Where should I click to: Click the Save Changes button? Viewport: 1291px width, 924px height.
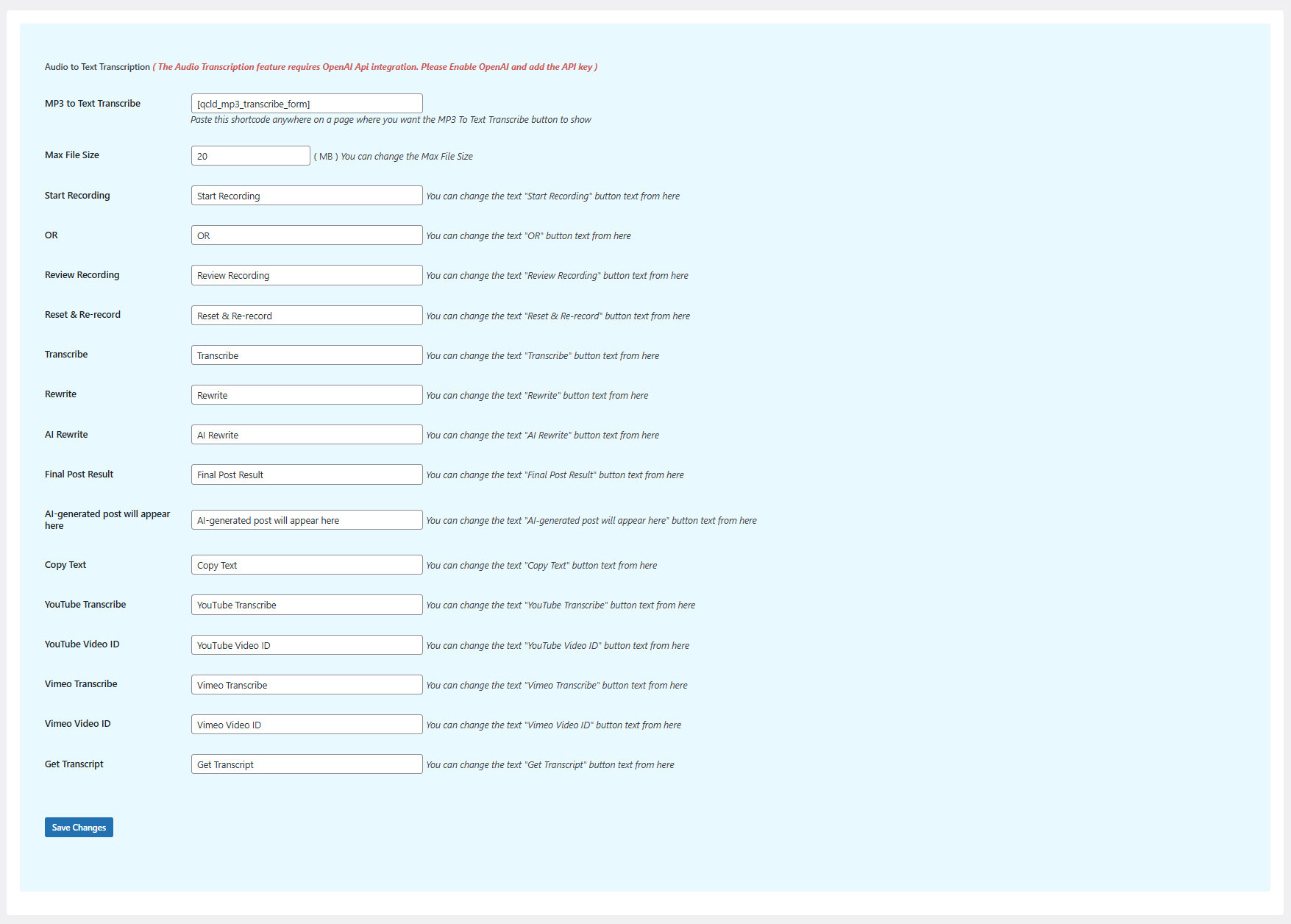point(79,828)
